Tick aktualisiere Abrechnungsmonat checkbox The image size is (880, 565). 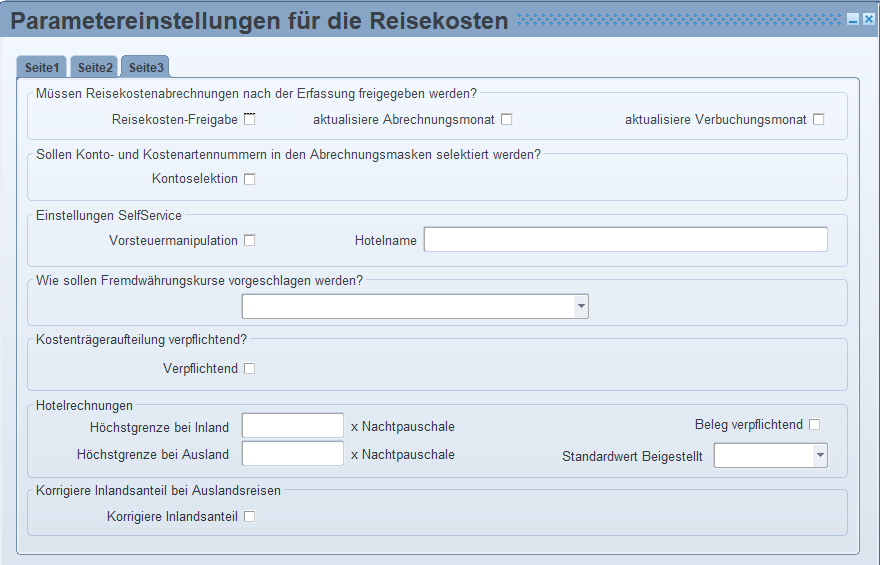pos(507,119)
